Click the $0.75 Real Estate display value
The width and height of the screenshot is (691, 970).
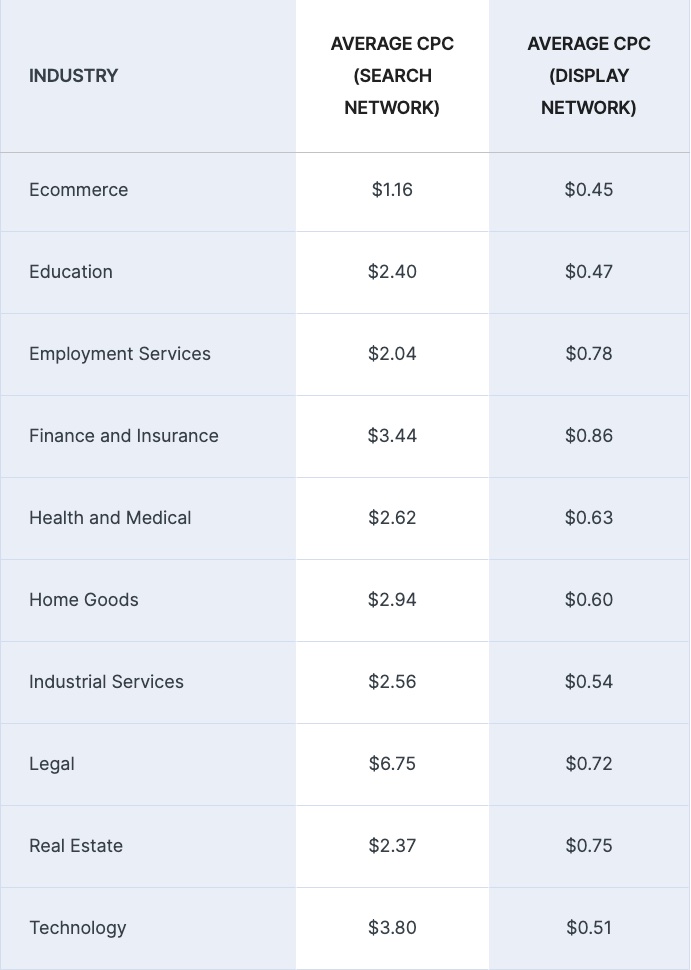[589, 846]
